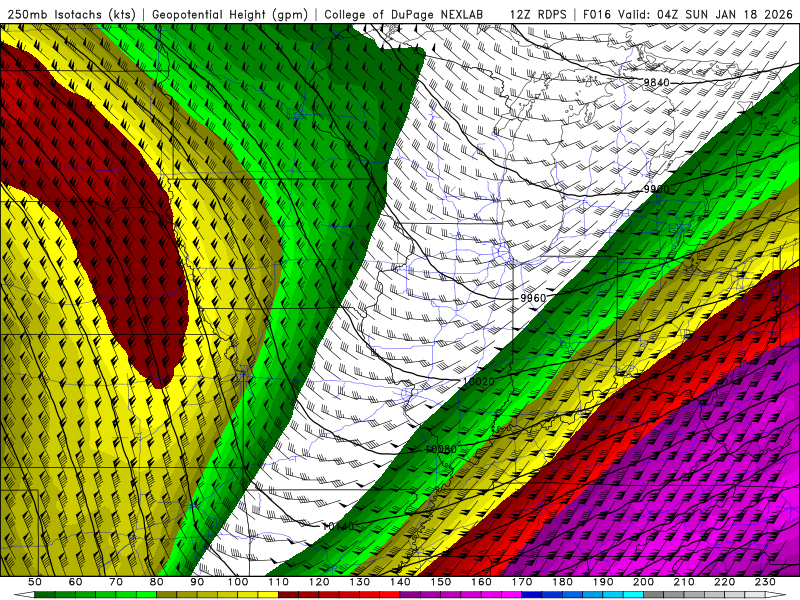
Task: Click the 70 knot legend label
Action: point(116,582)
